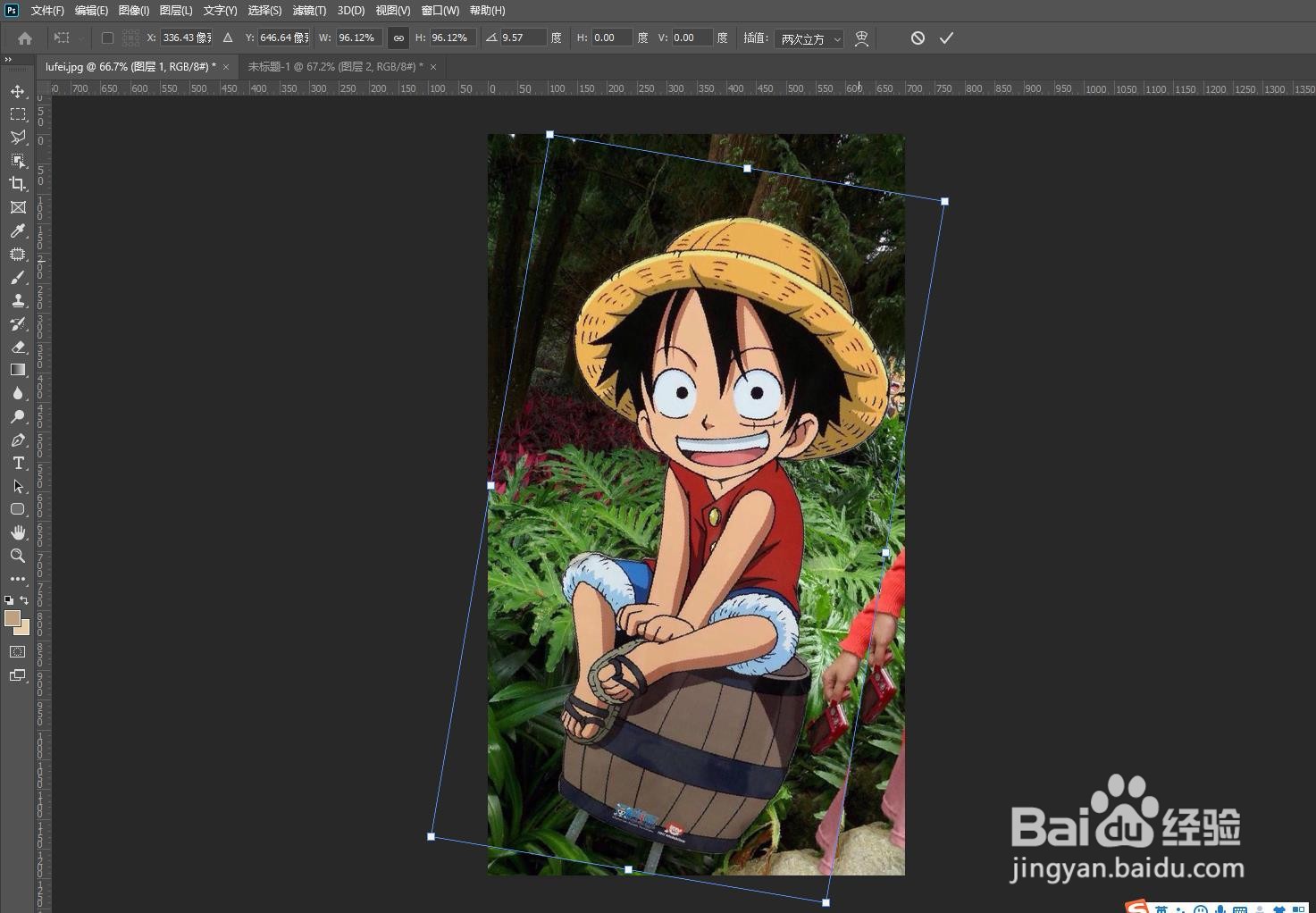Open the 视图(V) menu

click(393, 11)
